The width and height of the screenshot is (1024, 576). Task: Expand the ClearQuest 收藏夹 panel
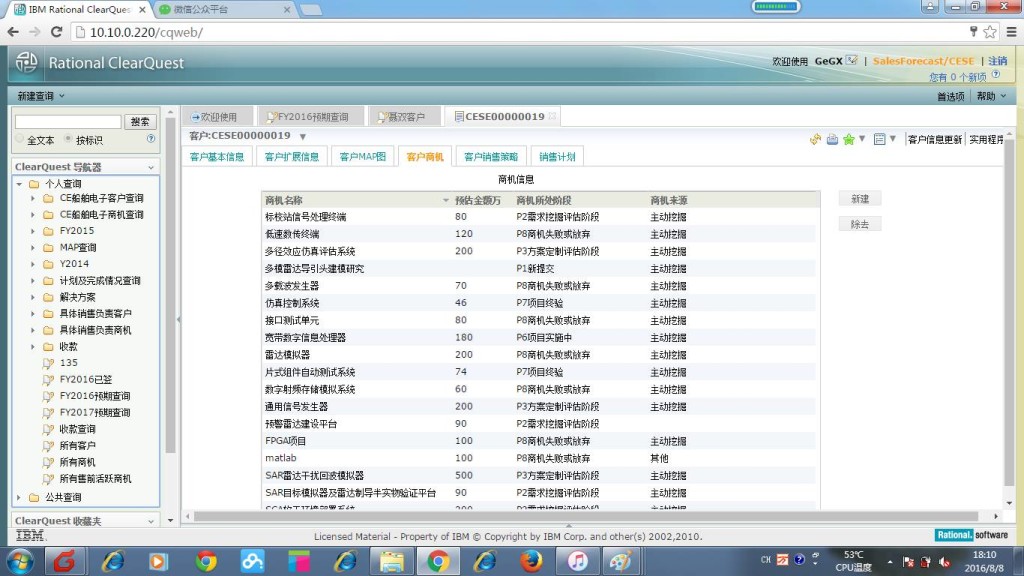(151, 521)
